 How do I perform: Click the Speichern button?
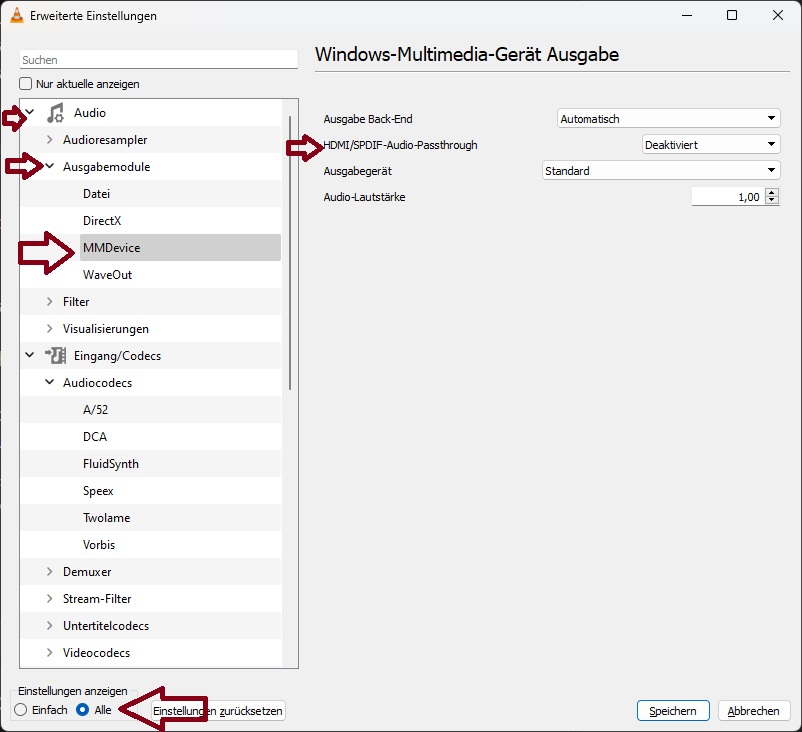pos(673,711)
